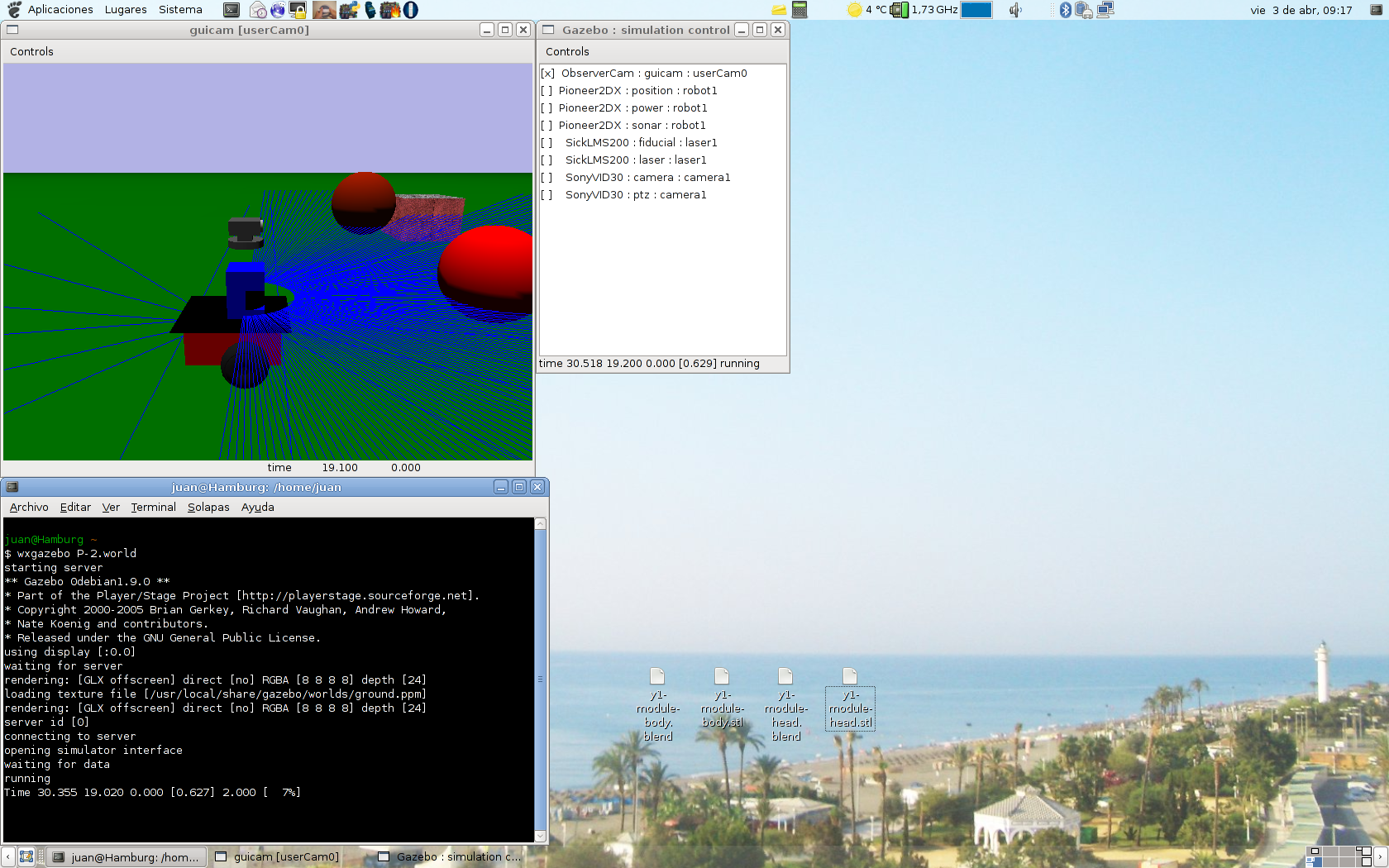Uncheck ObserverCam : guicam : userCam0
The height and width of the screenshot is (868, 1389).
(x=547, y=74)
